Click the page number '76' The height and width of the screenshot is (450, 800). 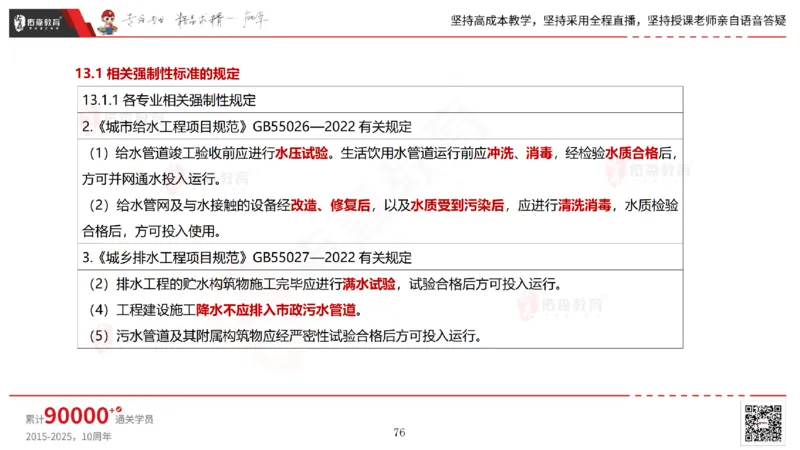pos(399,433)
